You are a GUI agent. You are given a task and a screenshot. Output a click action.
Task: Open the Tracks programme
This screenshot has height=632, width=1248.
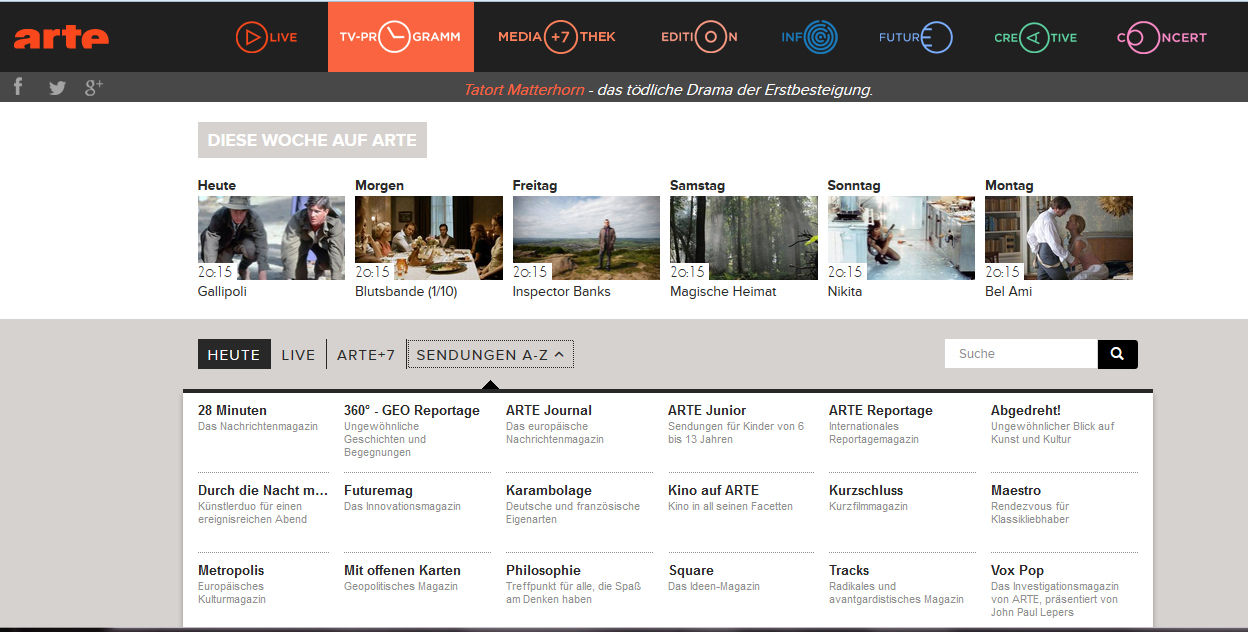click(849, 570)
